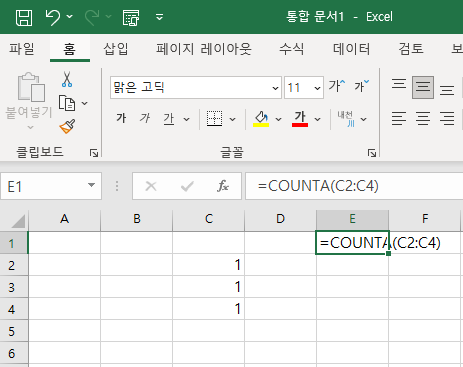Open the font color palette arrow
Viewport: 463px width, 367px height.
click(318, 119)
